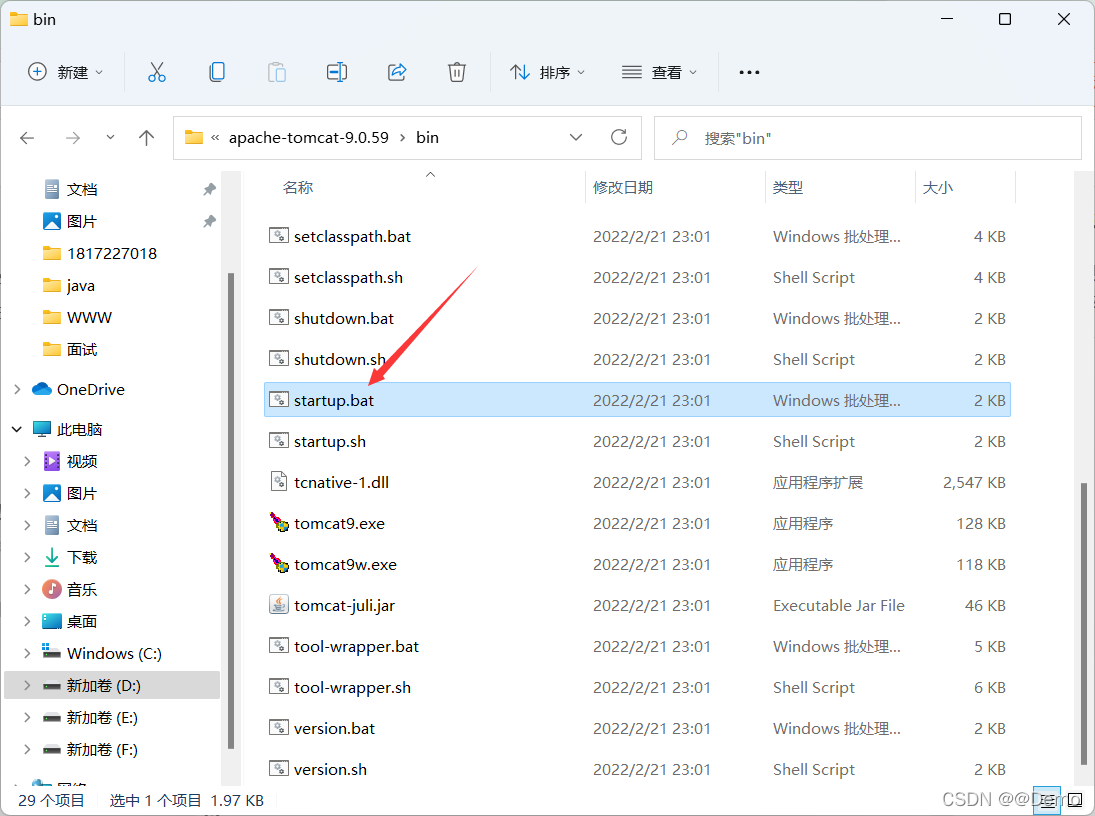Click the pin beside quick access 文档
Viewport: 1095px width, 816px height.
pos(209,189)
